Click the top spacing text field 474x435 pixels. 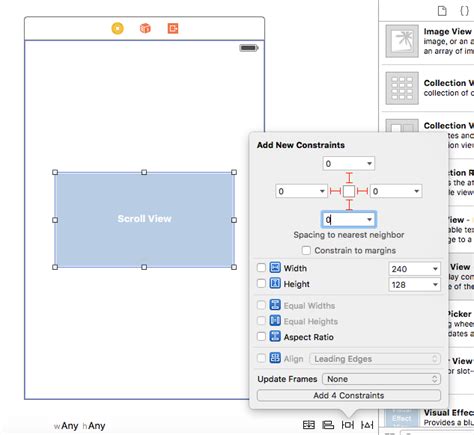pyautogui.click(x=349, y=164)
